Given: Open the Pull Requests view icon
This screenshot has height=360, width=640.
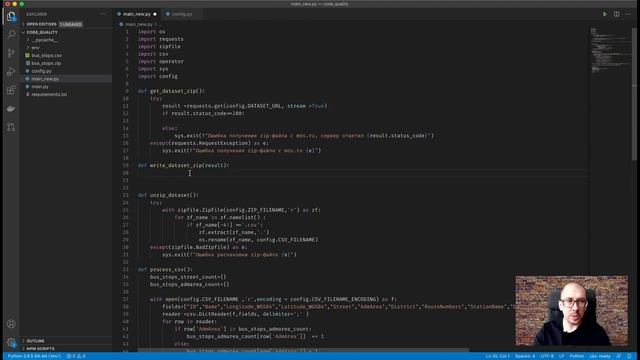Looking at the screenshot, I should [11, 127].
